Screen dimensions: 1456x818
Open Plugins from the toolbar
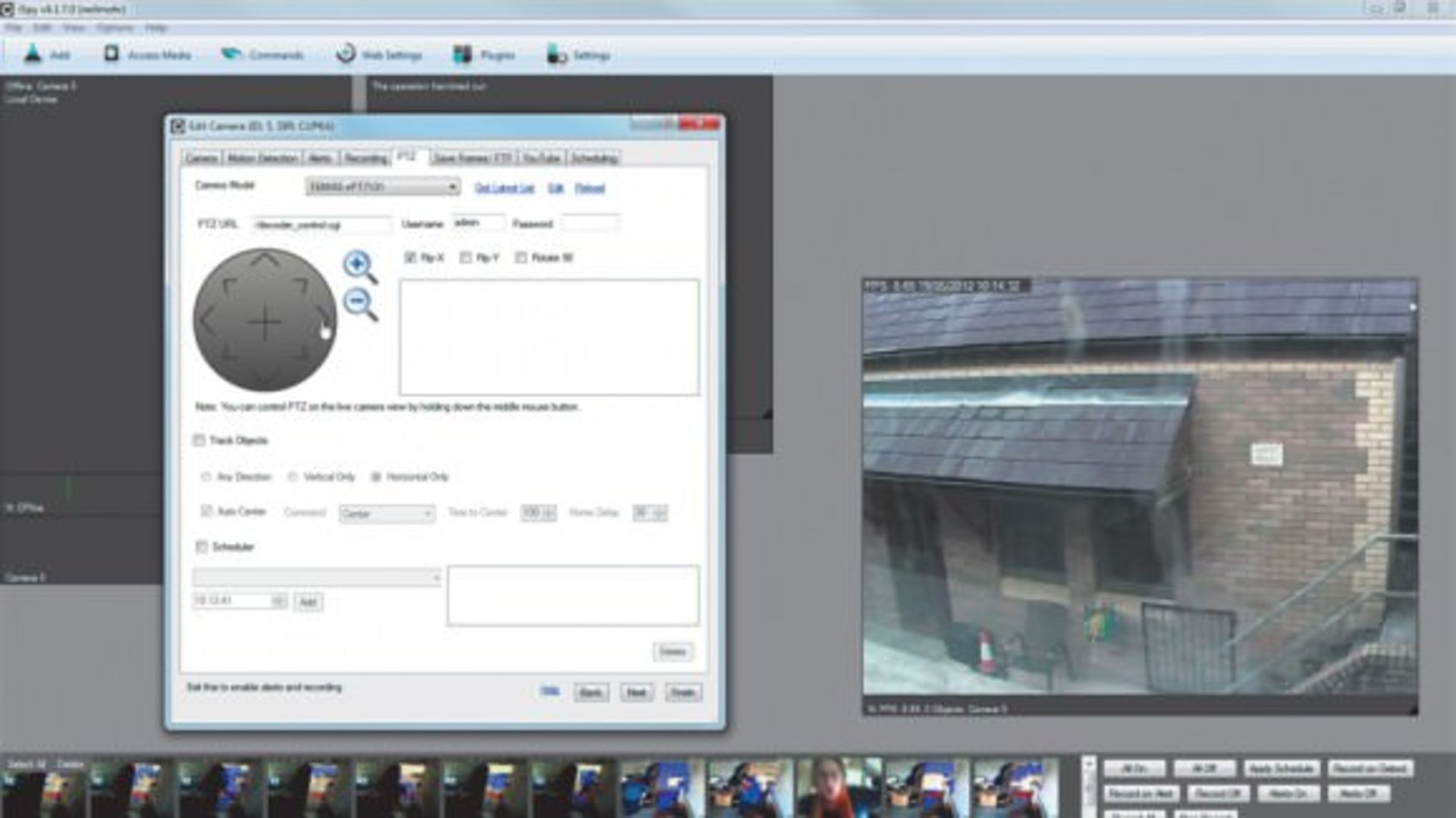point(484,55)
